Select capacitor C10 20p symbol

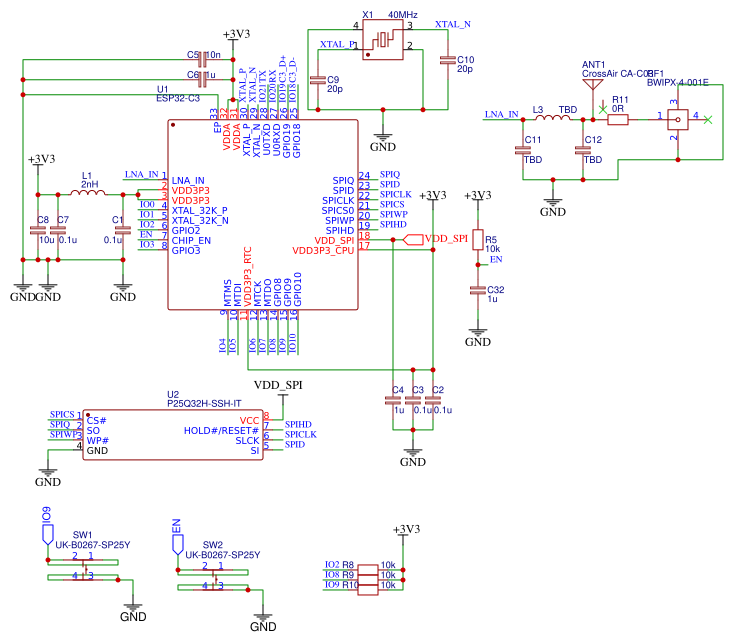(x=448, y=60)
